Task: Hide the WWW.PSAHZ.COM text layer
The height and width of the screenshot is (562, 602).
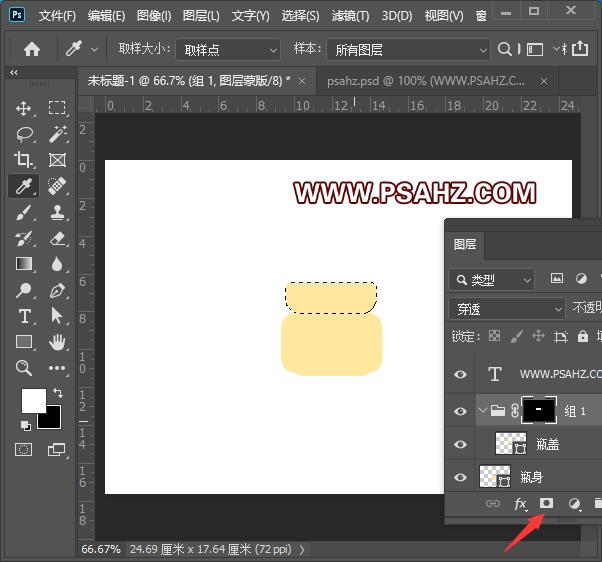Action: point(460,374)
